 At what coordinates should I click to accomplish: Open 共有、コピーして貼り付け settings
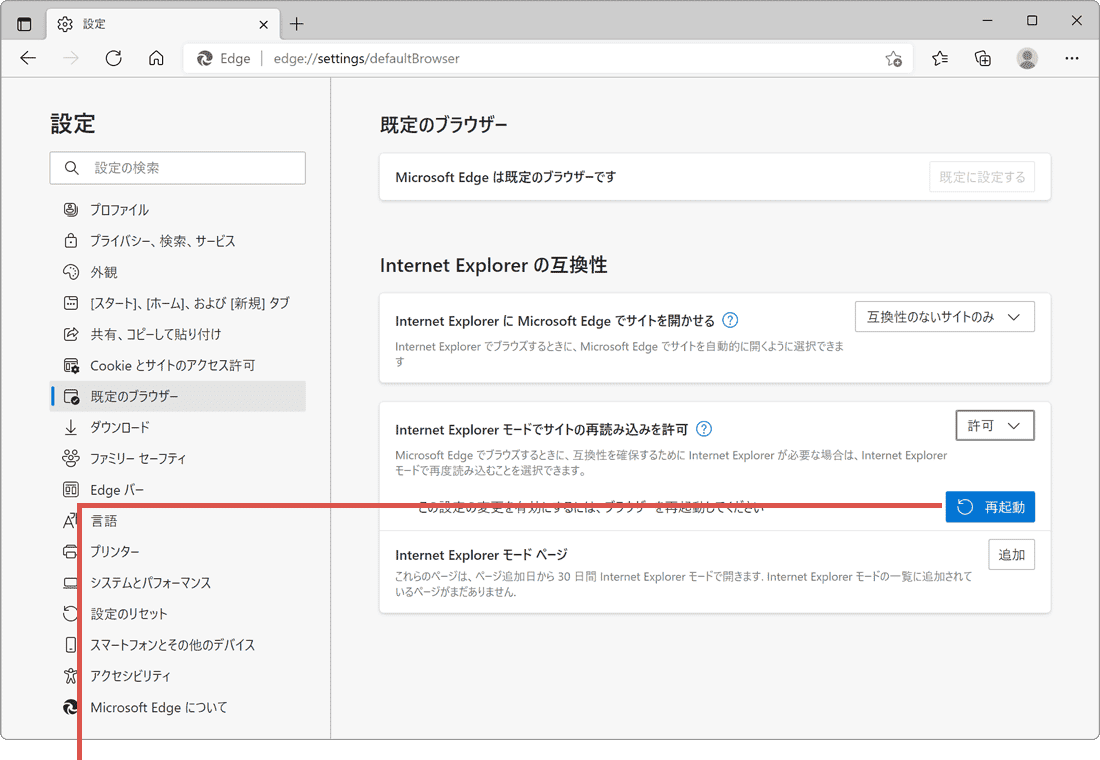point(177,334)
